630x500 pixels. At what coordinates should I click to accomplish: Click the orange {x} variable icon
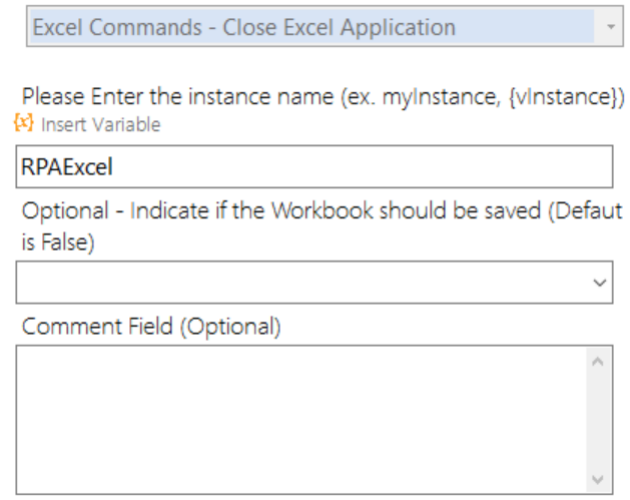pos(23,123)
